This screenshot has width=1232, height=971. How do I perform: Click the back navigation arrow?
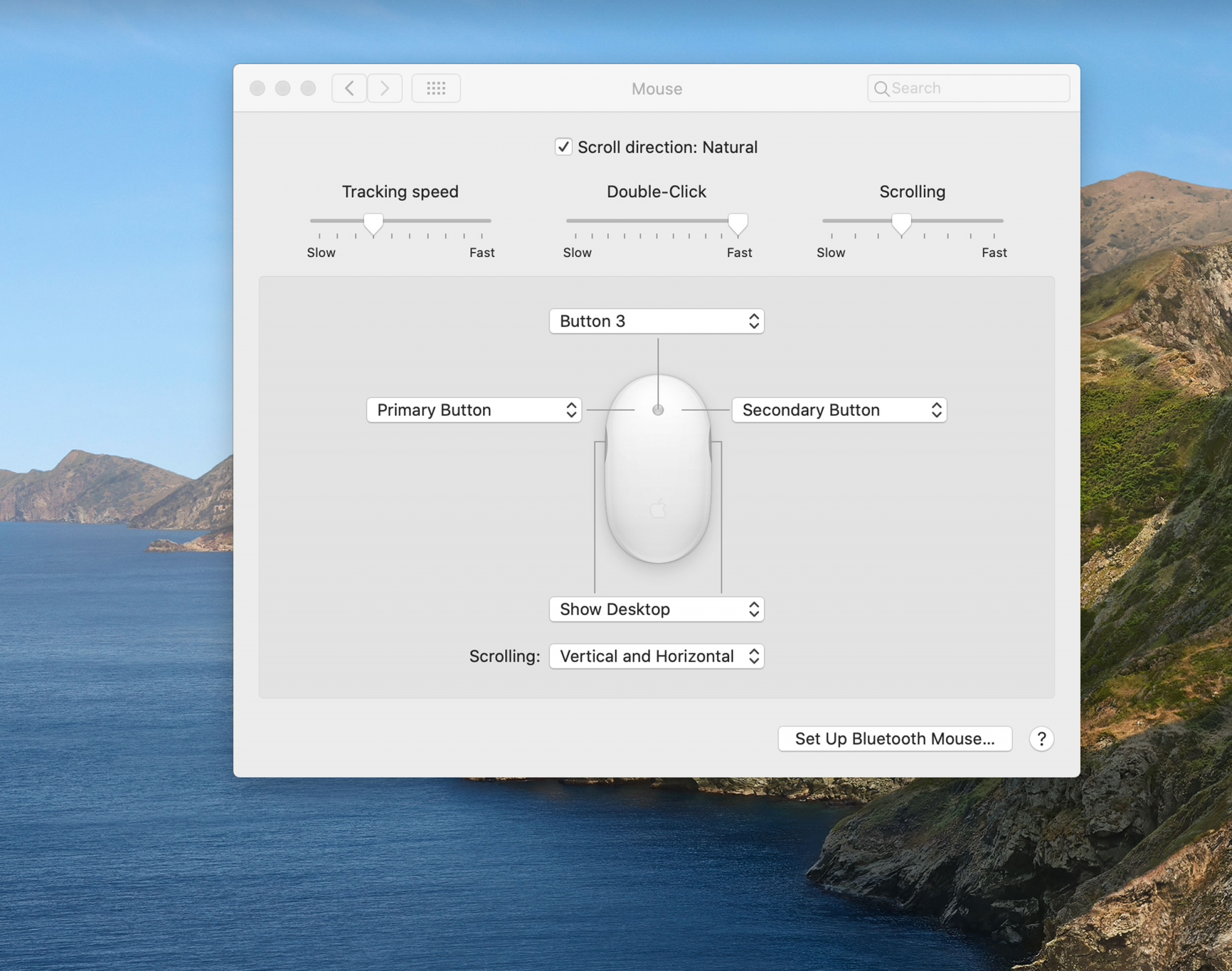[349, 88]
